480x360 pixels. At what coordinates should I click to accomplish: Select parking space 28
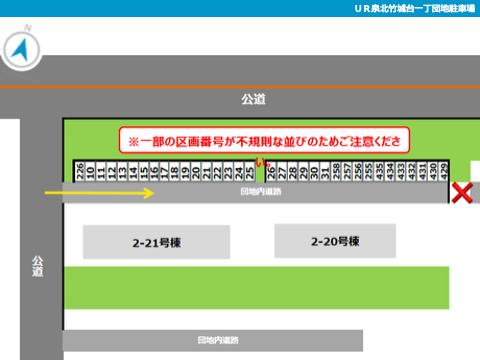point(293,171)
